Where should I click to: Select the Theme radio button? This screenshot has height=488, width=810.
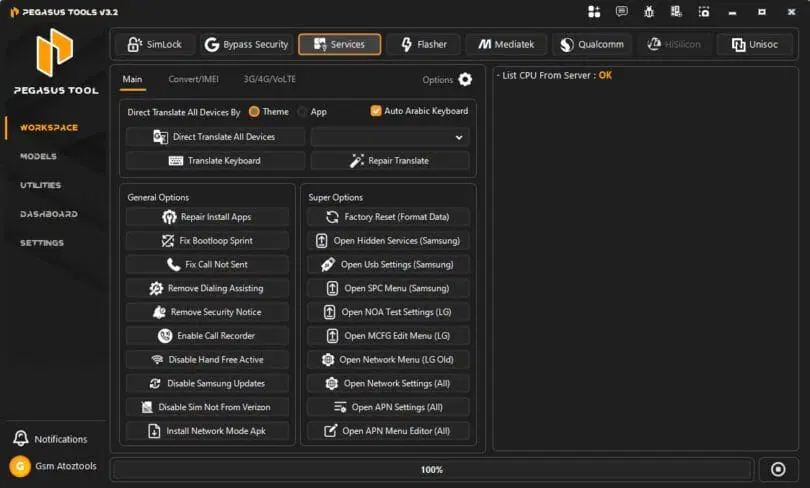coord(254,112)
